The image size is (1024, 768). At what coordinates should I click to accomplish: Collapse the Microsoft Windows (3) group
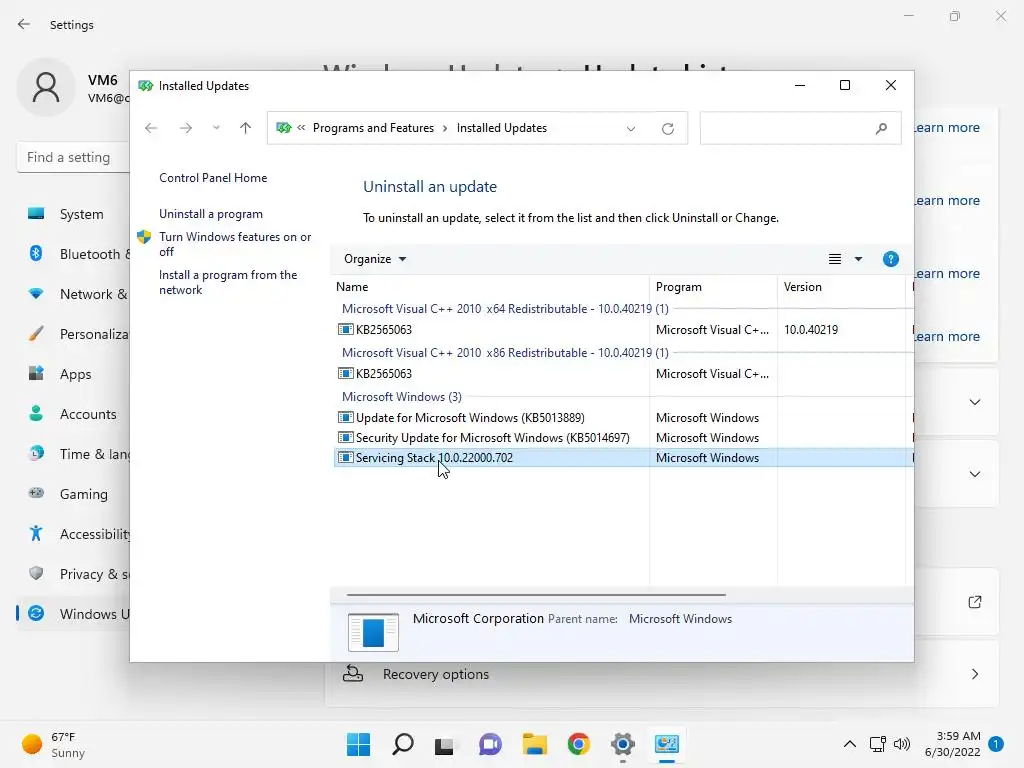coord(402,396)
